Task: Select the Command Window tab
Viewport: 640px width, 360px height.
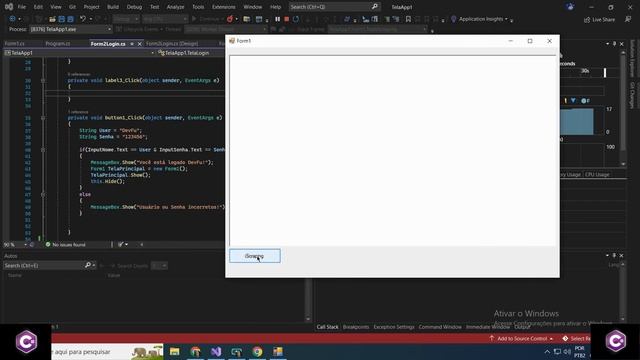Action: (440, 327)
